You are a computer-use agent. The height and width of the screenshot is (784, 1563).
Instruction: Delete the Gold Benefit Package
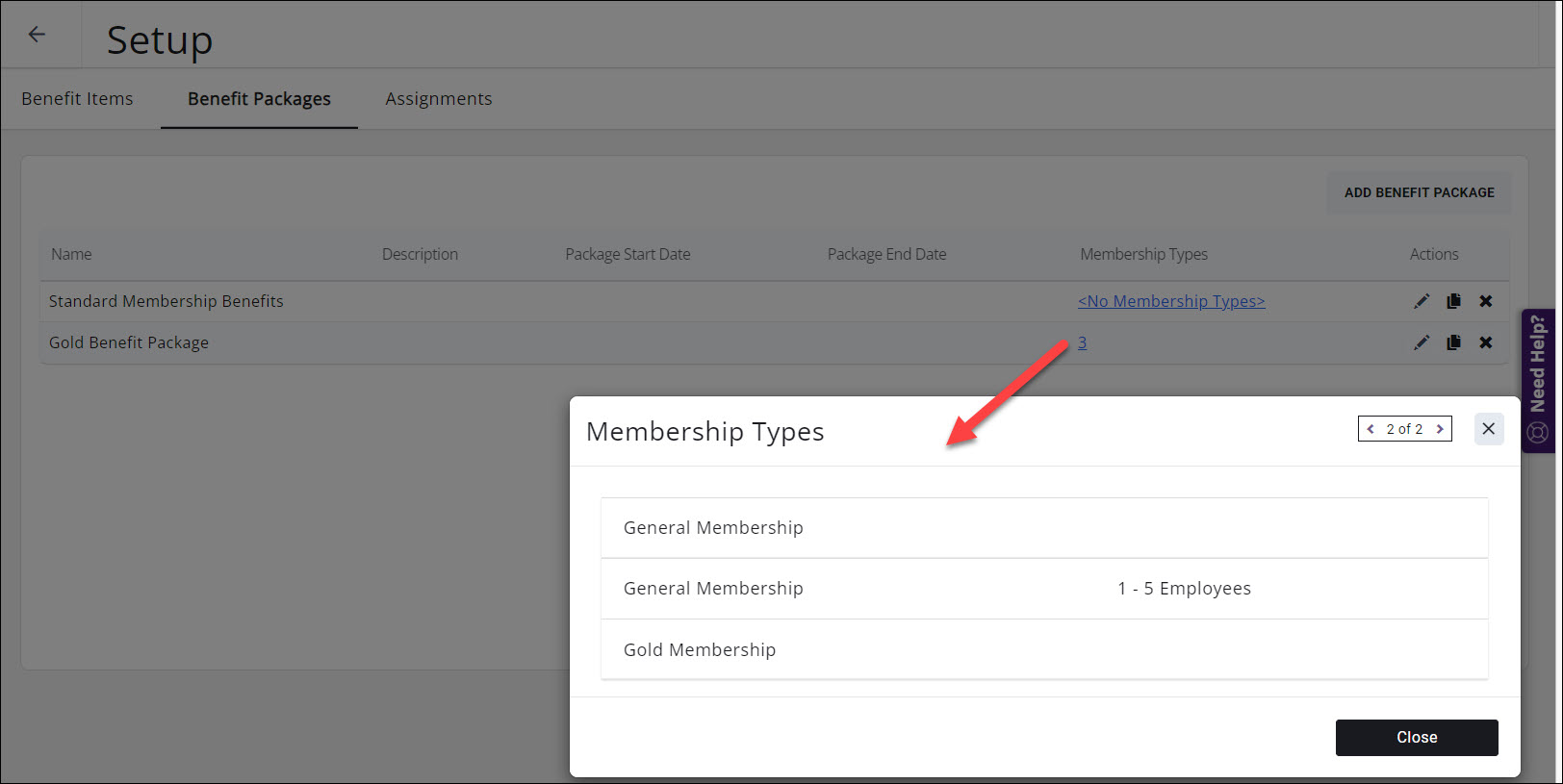tap(1486, 342)
